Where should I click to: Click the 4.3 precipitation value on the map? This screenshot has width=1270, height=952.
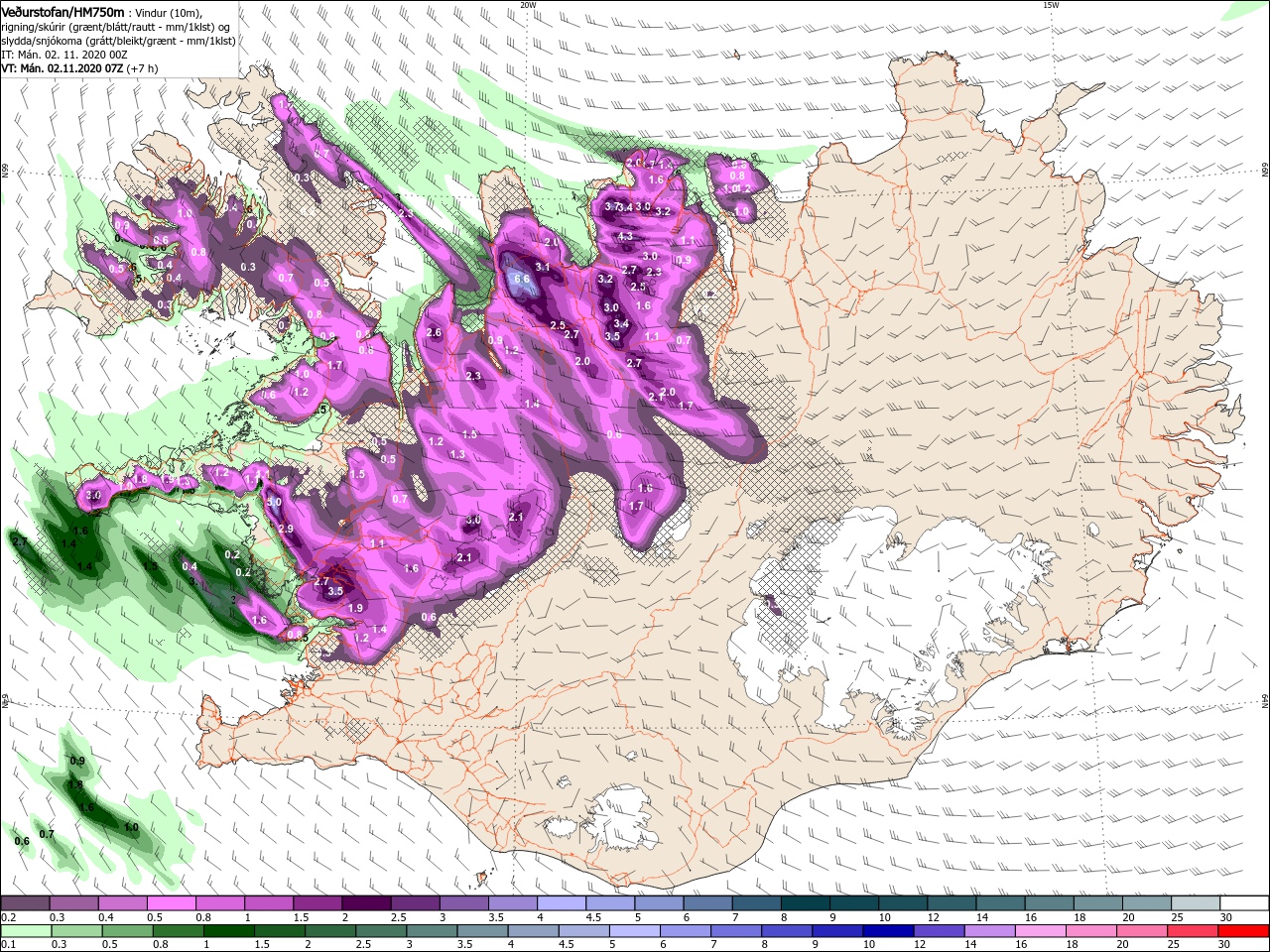coord(625,237)
